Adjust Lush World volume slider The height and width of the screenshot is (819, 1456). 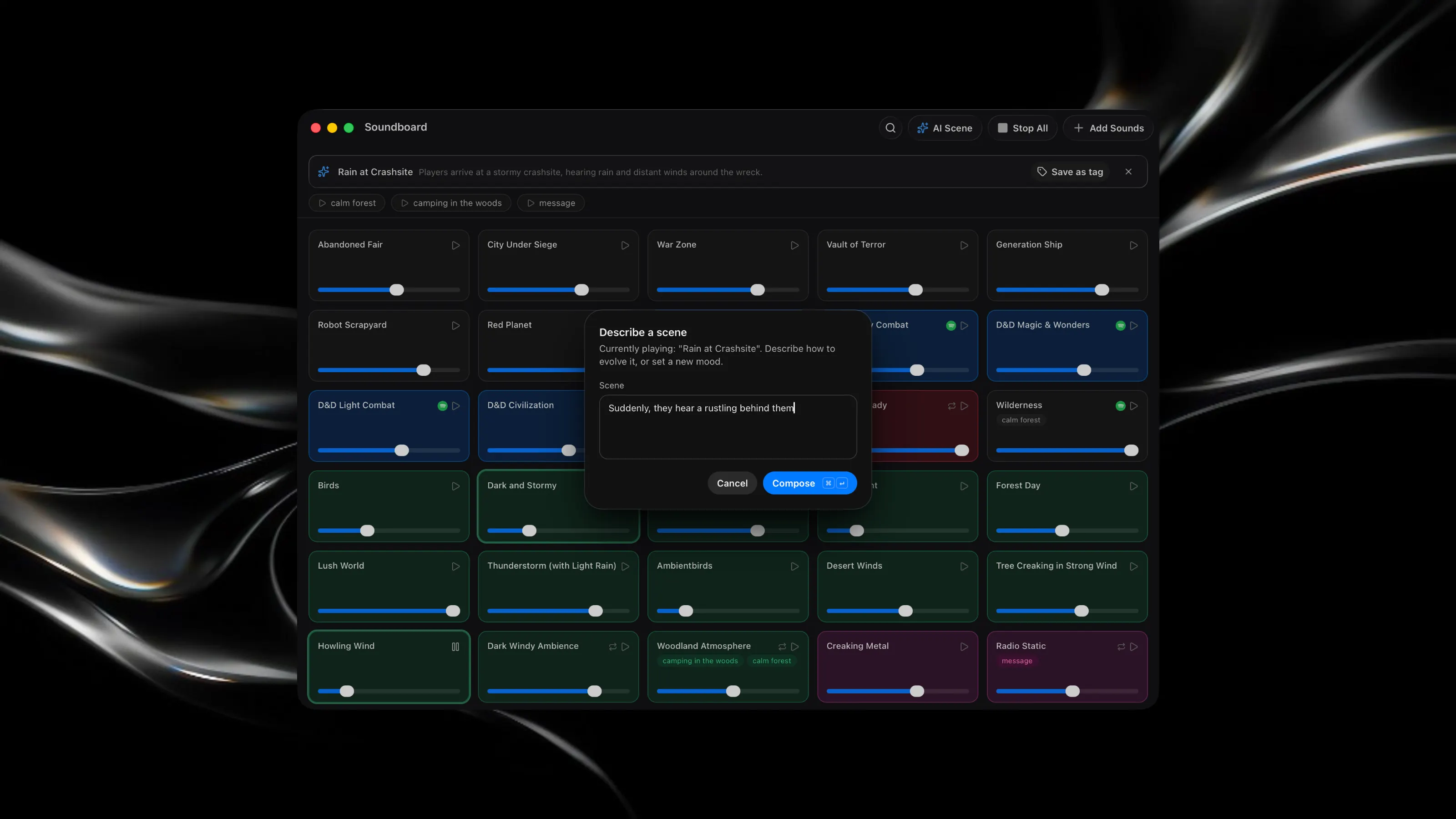click(389, 611)
